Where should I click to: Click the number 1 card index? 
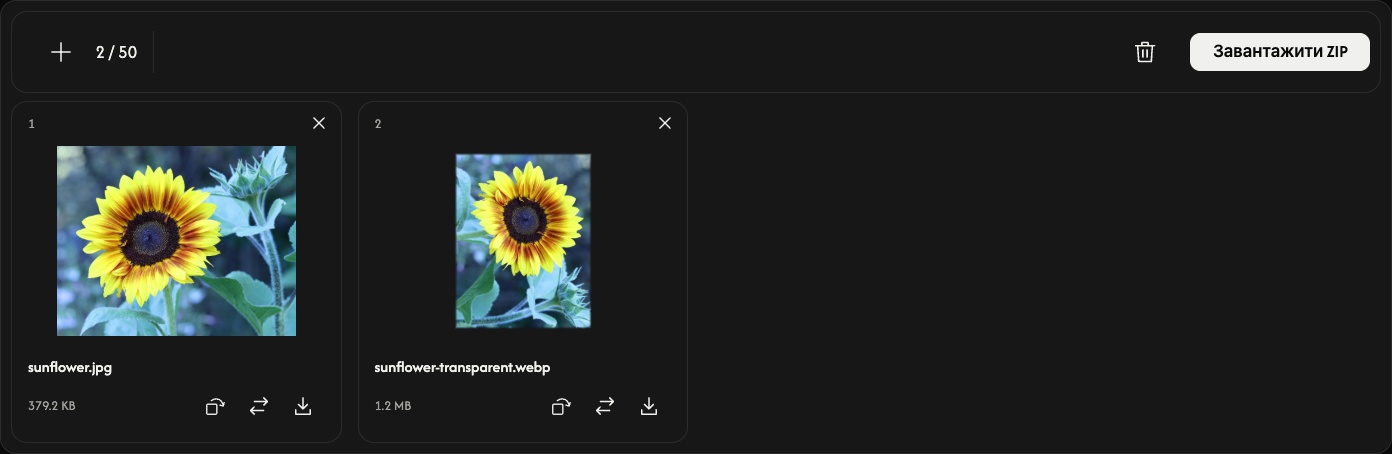[x=31, y=124]
